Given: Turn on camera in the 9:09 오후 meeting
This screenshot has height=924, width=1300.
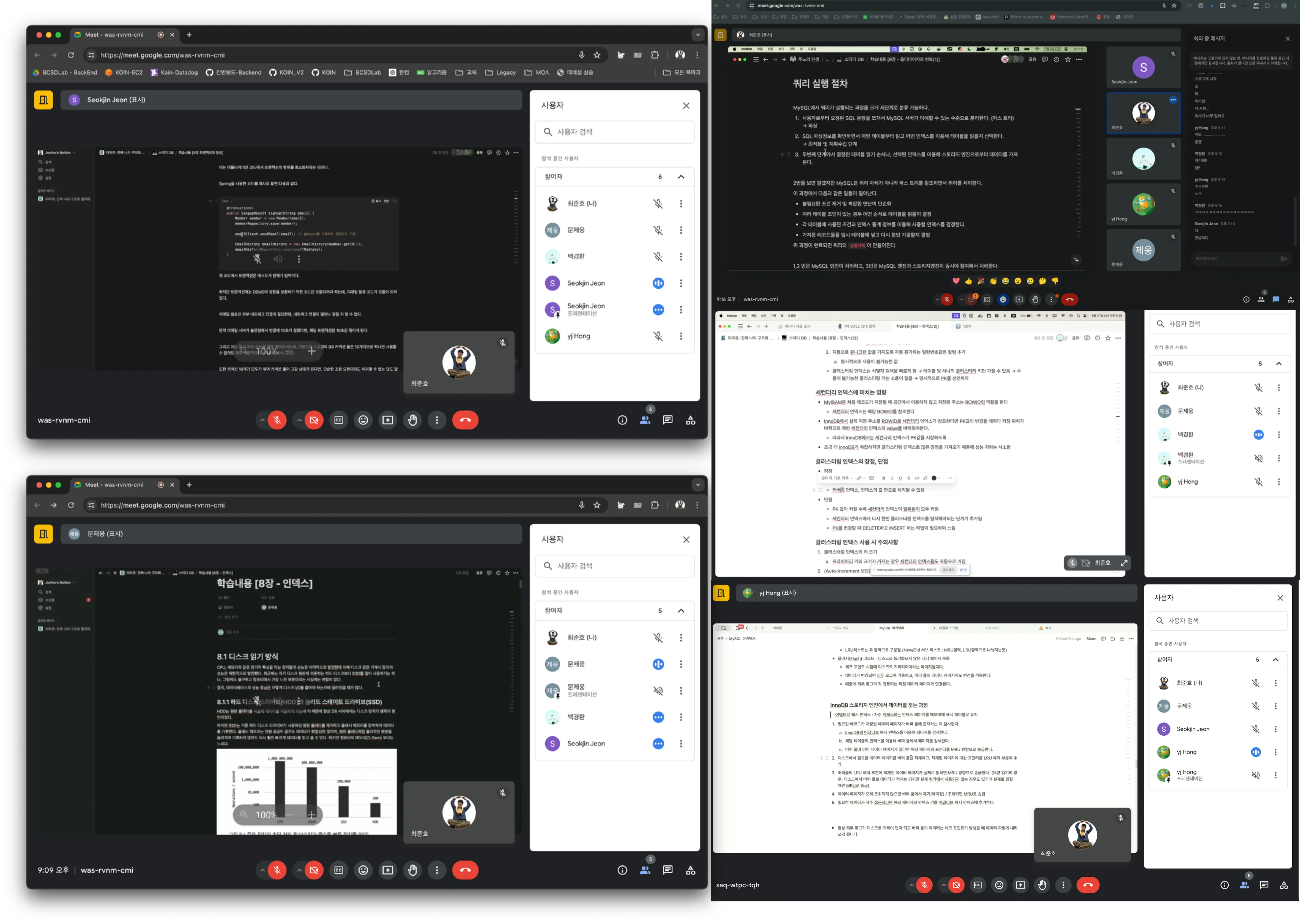Looking at the screenshot, I should coord(314,870).
